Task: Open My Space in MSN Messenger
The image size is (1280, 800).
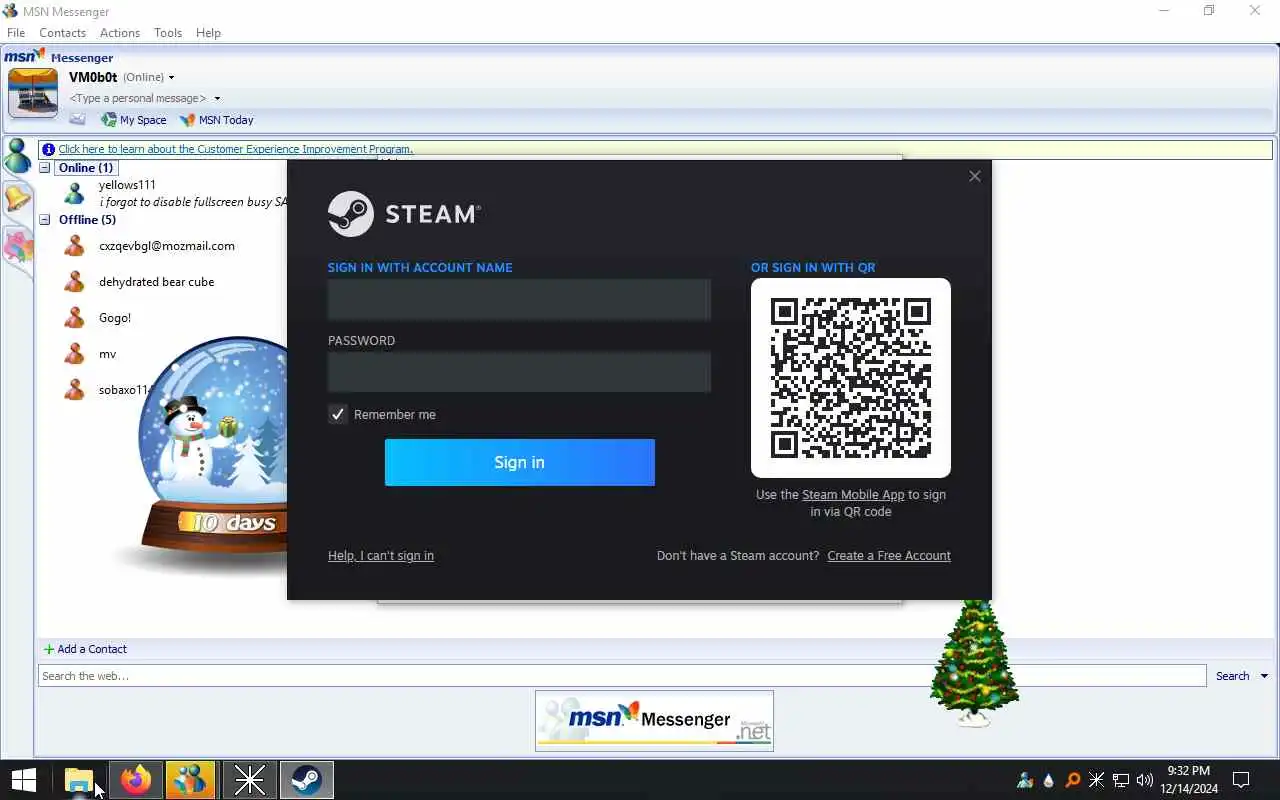Action: pos(134,120)
